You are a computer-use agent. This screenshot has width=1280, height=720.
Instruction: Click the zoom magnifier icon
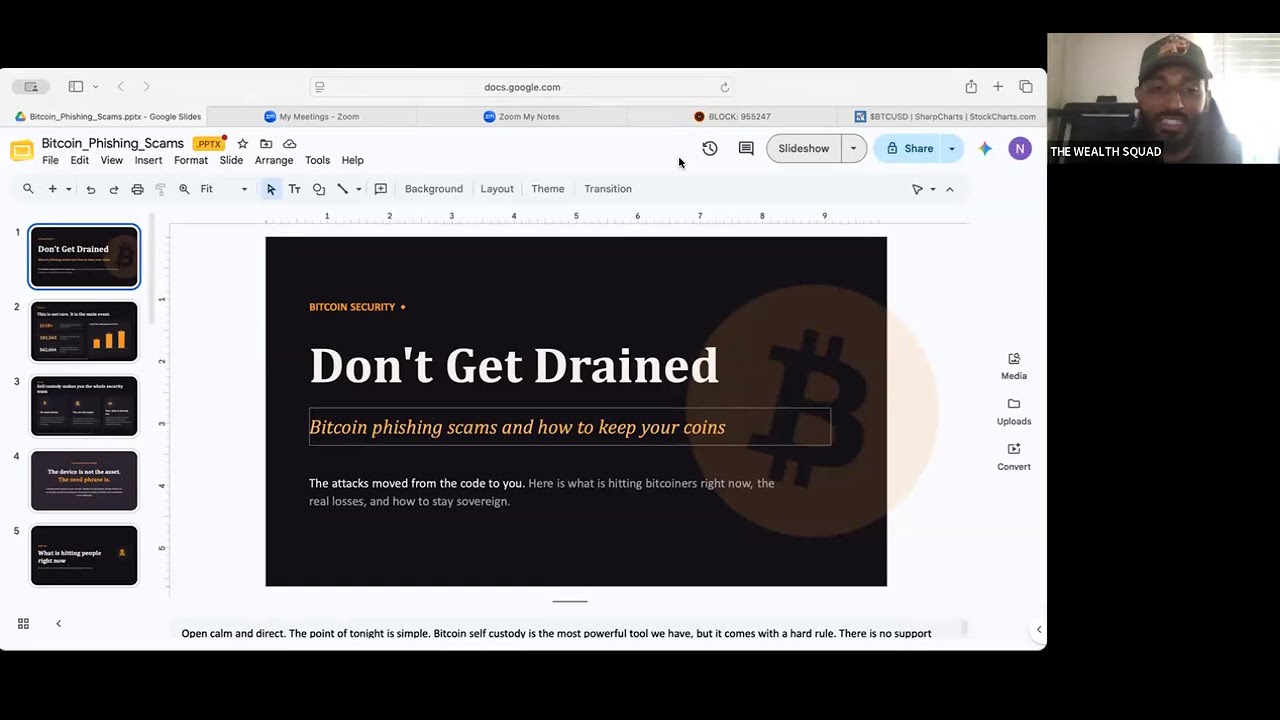point(184,189)
